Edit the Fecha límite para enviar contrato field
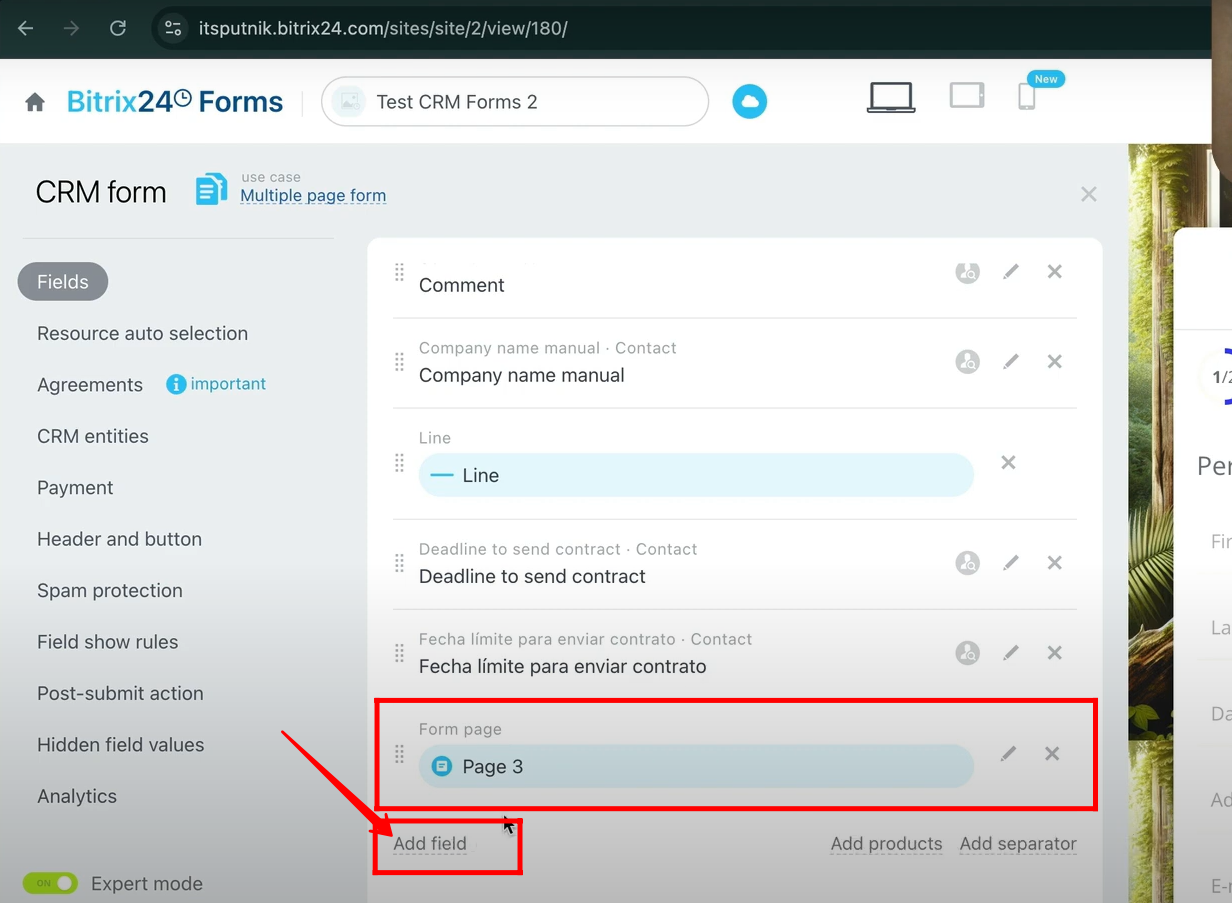The image size is (1232, 903). 1011,652
